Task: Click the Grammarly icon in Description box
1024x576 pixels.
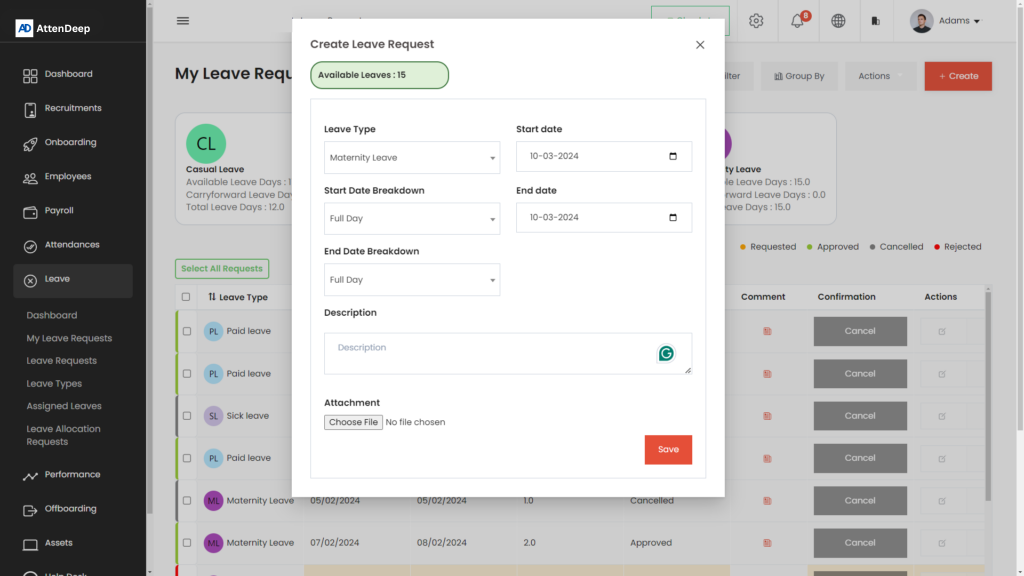Action: 666,353
